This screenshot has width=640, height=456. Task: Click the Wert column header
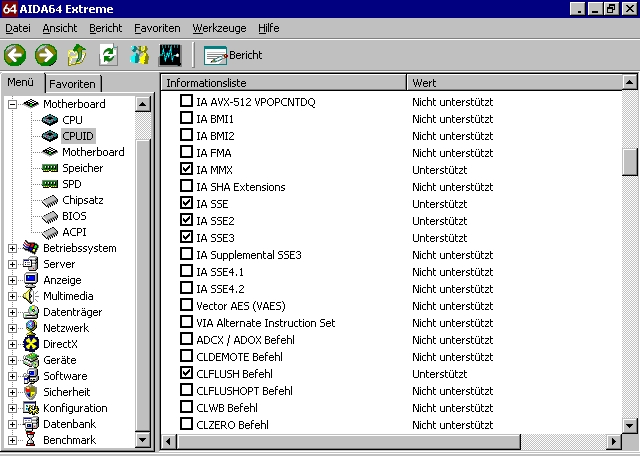pyautogui.click(x=515, y=83)
